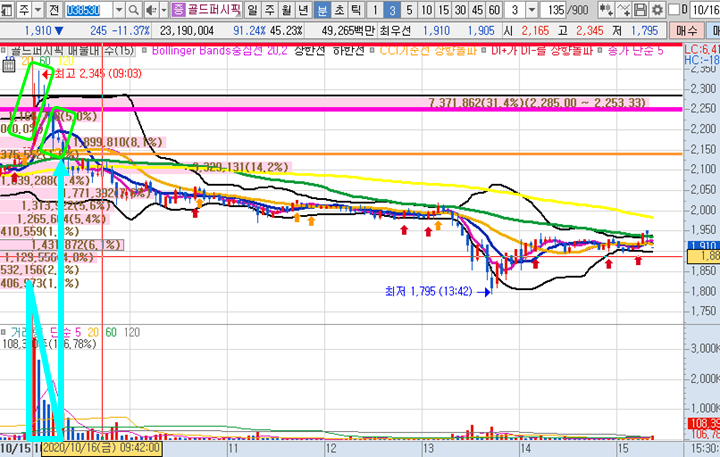720x457 pixels.
Task: Select the 15-minute interval
Action: (444, 10)
